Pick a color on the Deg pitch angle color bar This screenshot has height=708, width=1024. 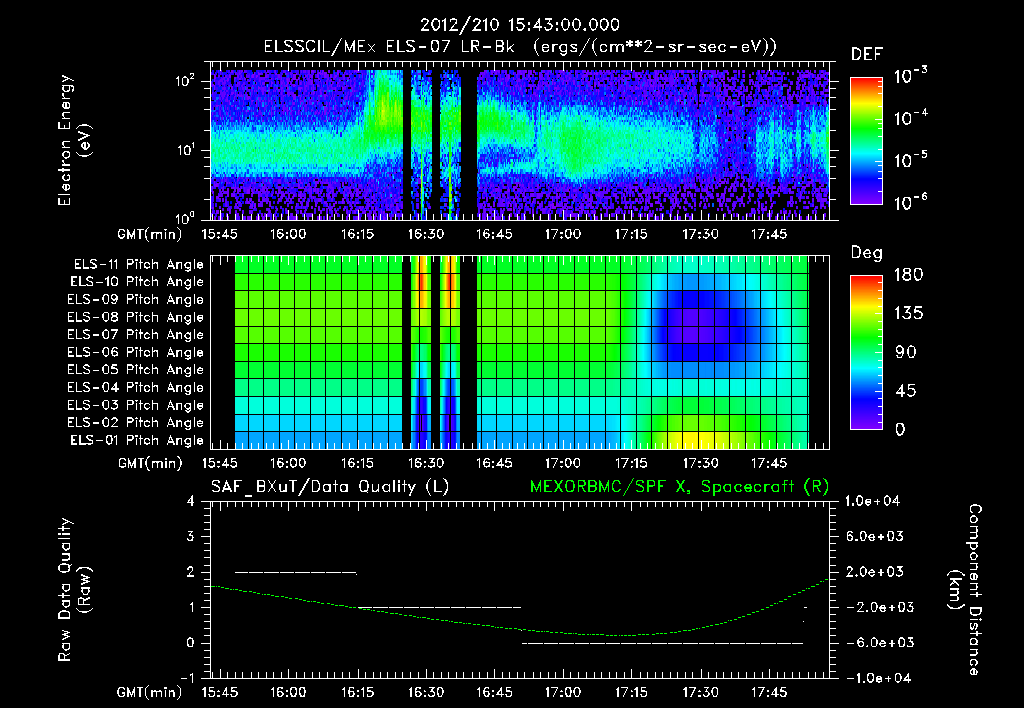(x=866, y=352)
